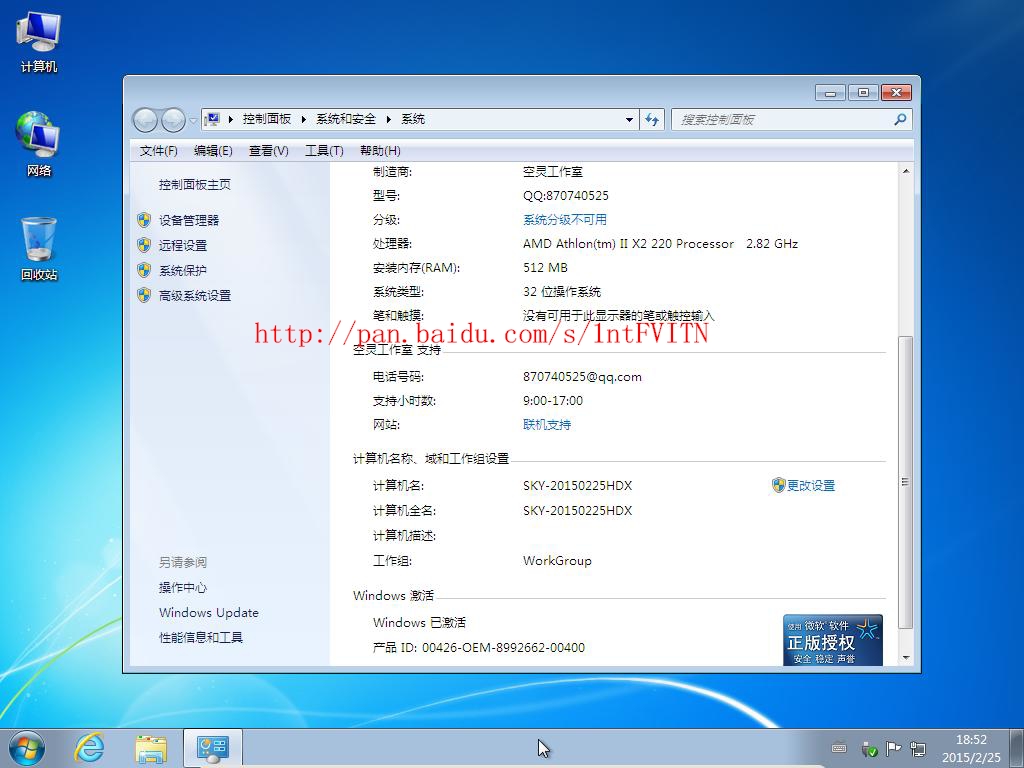Open 远程设置 link

click(x=183, y=246)
